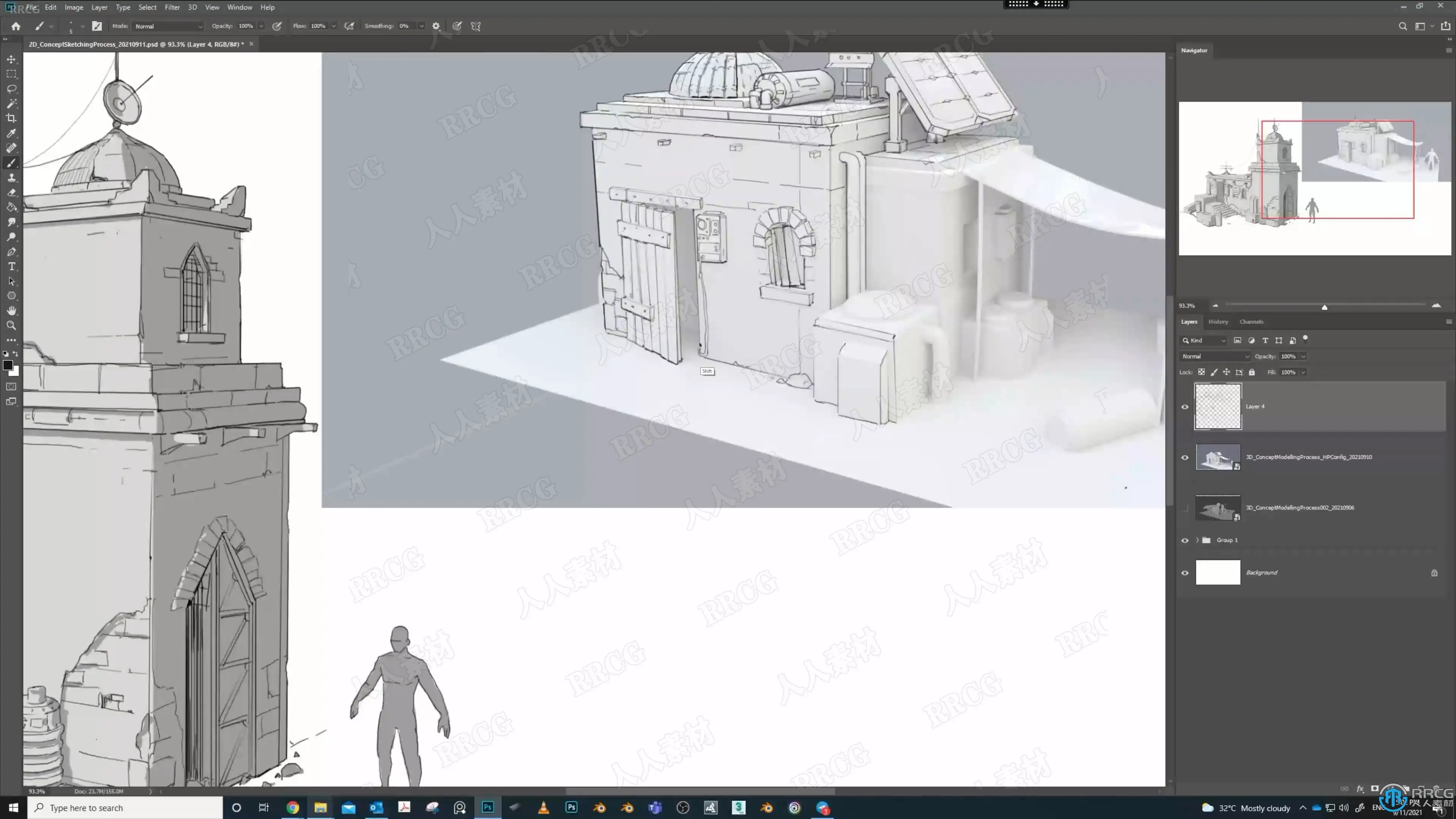This screenshot has width=1456, height=819.
Task: Hide the Background layer
Action: 1185,573
